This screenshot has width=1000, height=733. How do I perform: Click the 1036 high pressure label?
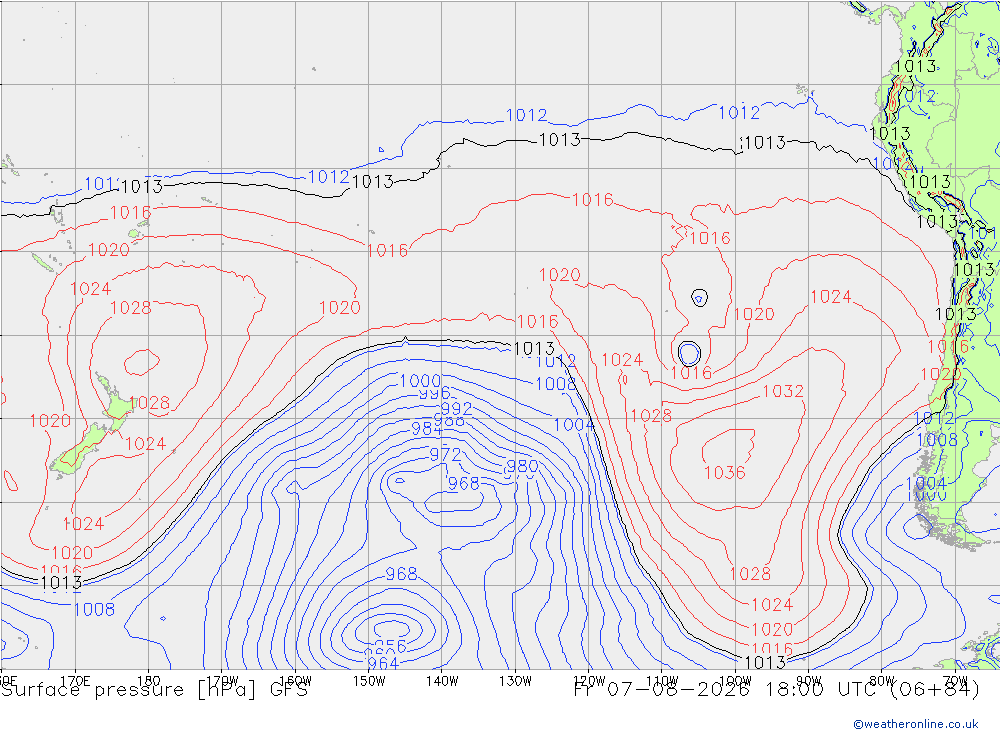tap(724, 473)
